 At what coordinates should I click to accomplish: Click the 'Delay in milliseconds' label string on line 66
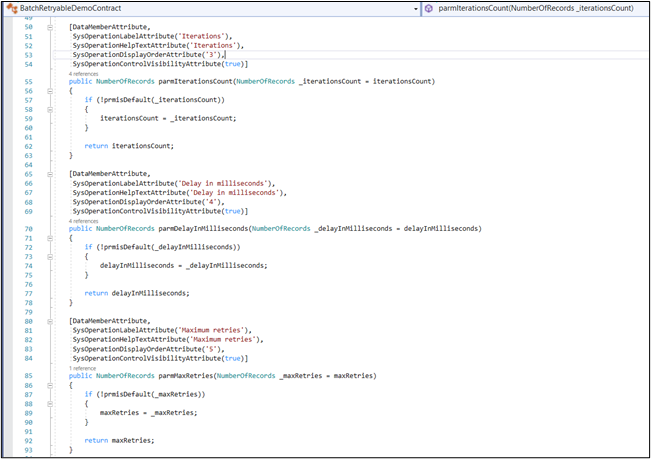(x=225, y=183)
